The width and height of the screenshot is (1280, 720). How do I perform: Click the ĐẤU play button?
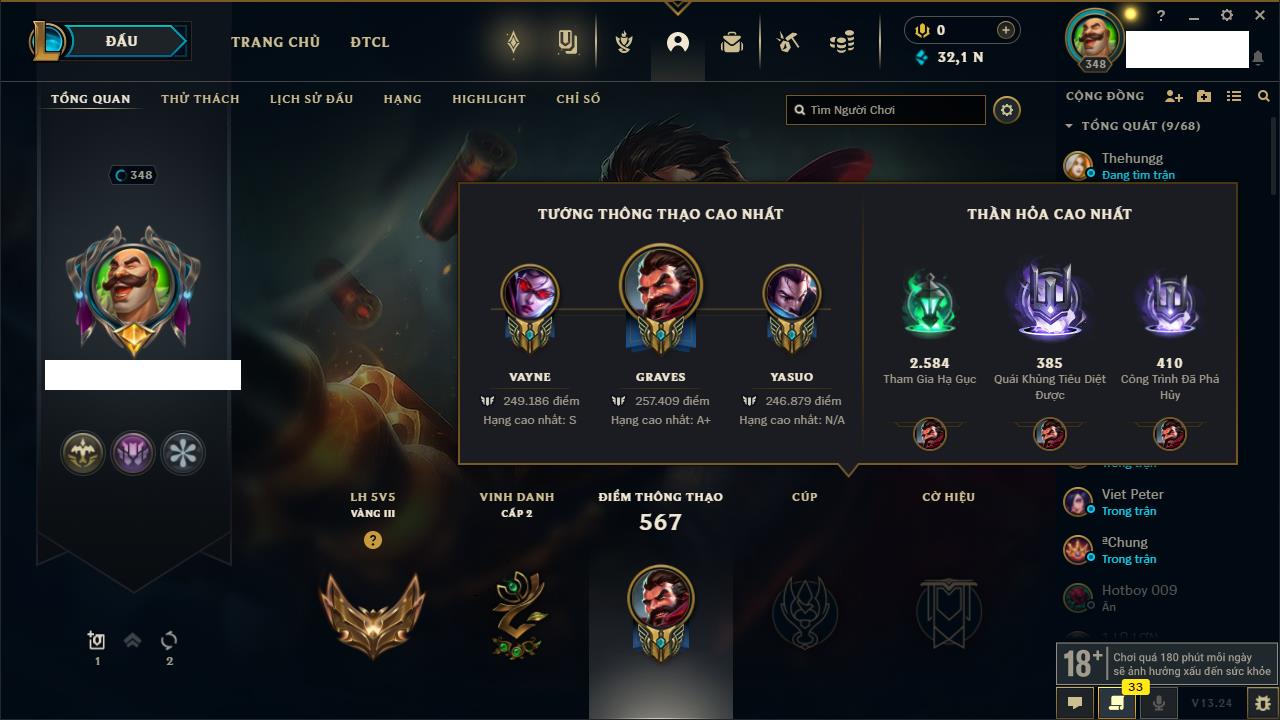pos(121,41)
